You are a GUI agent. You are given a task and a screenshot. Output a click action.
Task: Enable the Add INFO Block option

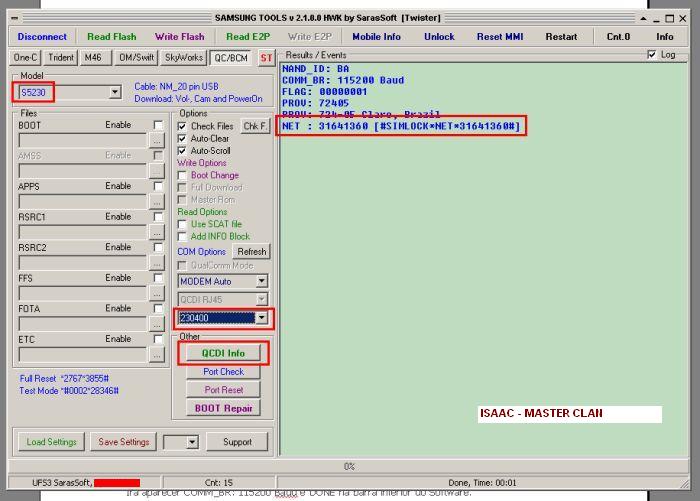[182, 236]
